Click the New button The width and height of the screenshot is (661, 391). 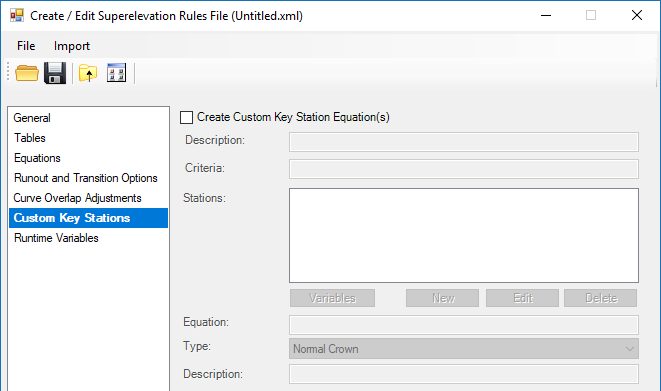click(x=443, y=298)
